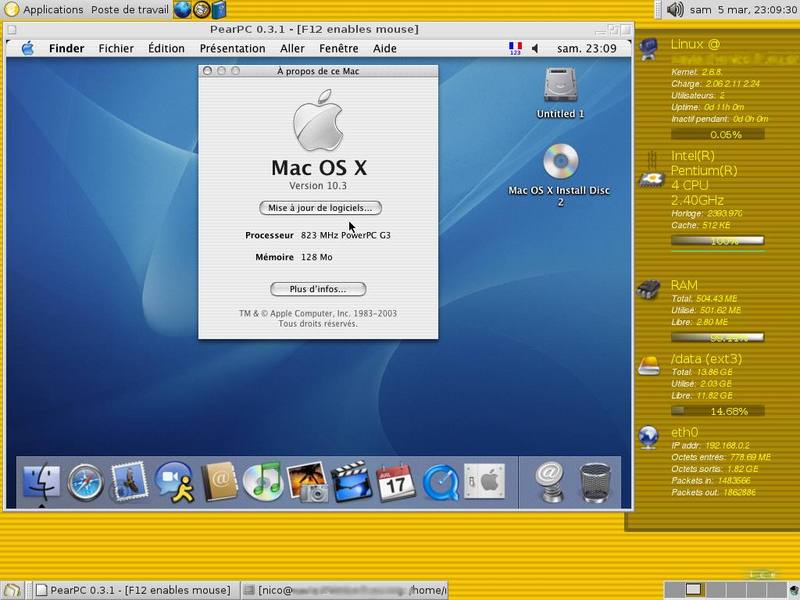Open System Preferences in the Dock
The image size is (800, 600).
pyautogui.click(x=485, y=481)
